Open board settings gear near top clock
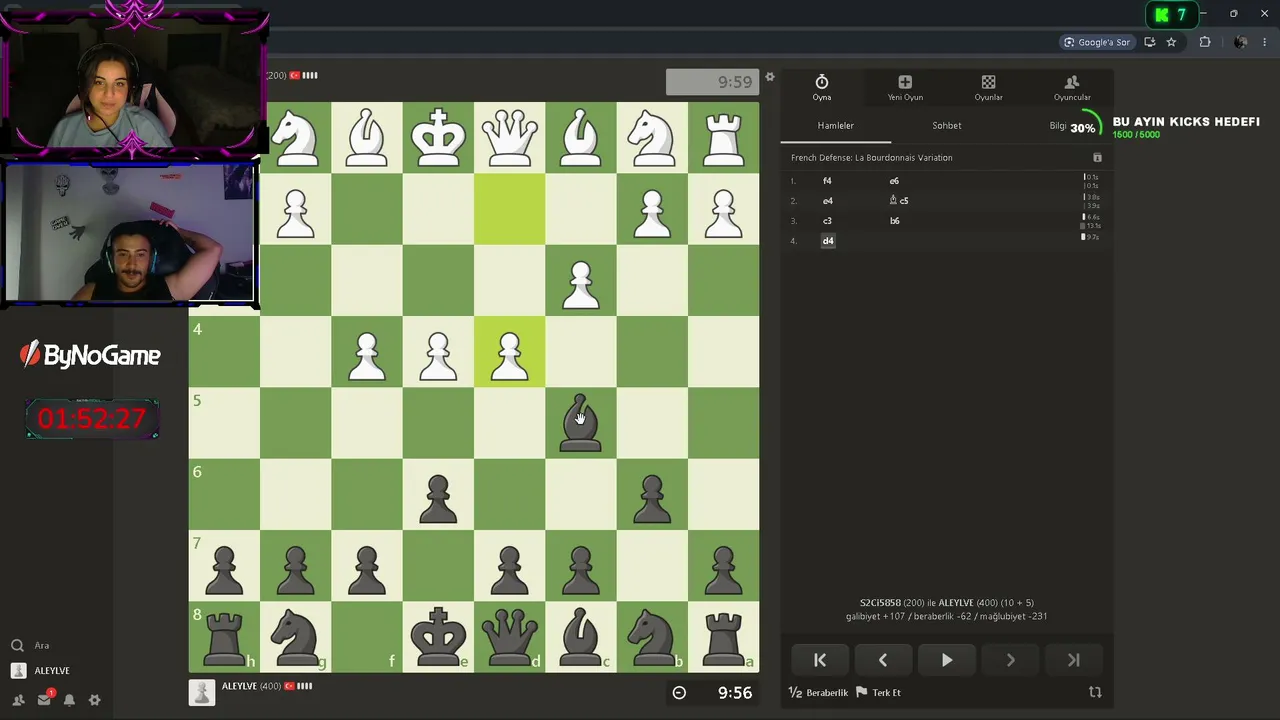1280x720 pixels. click(770, 77)
